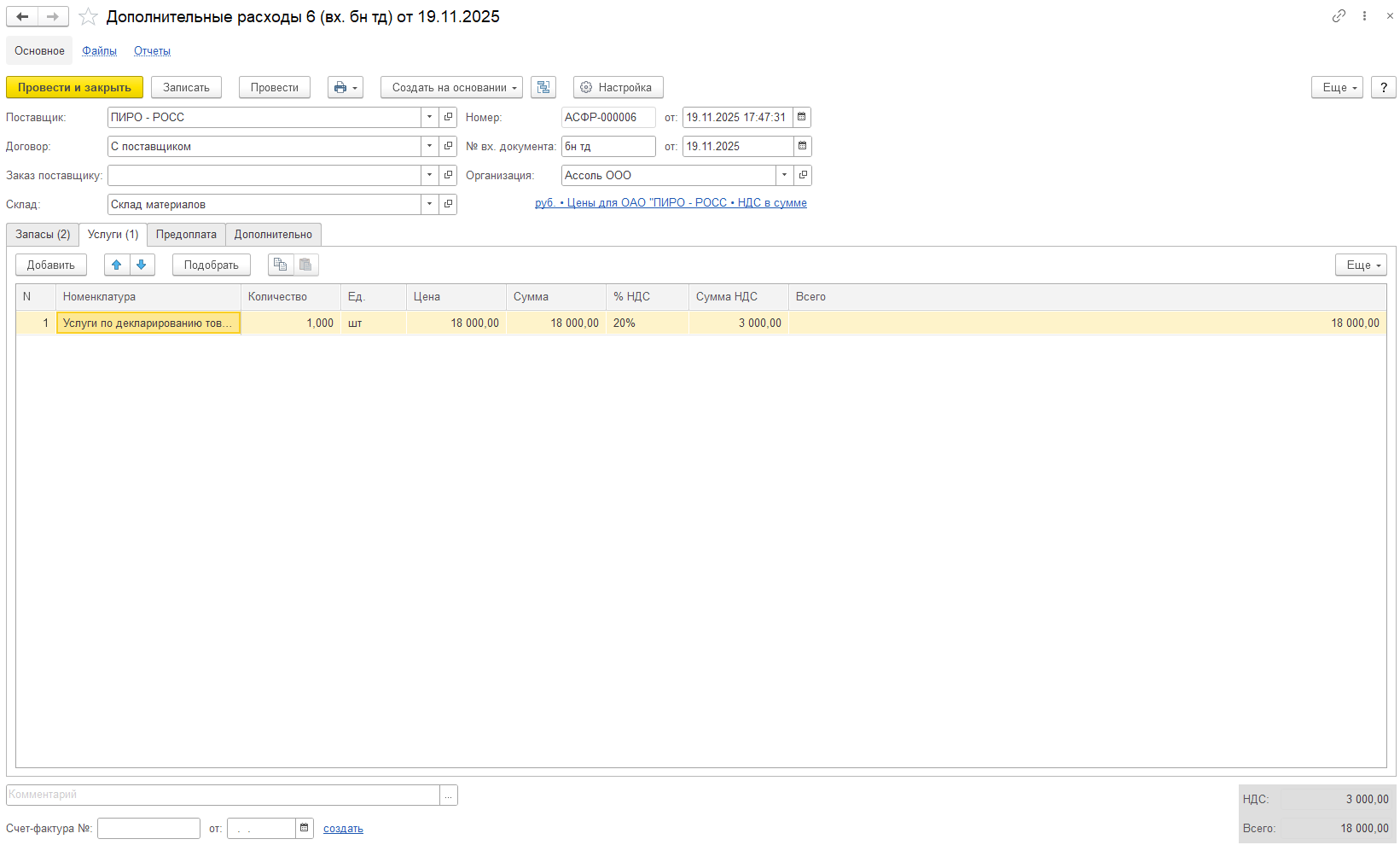Open the document structure report icon

[543, 87]
